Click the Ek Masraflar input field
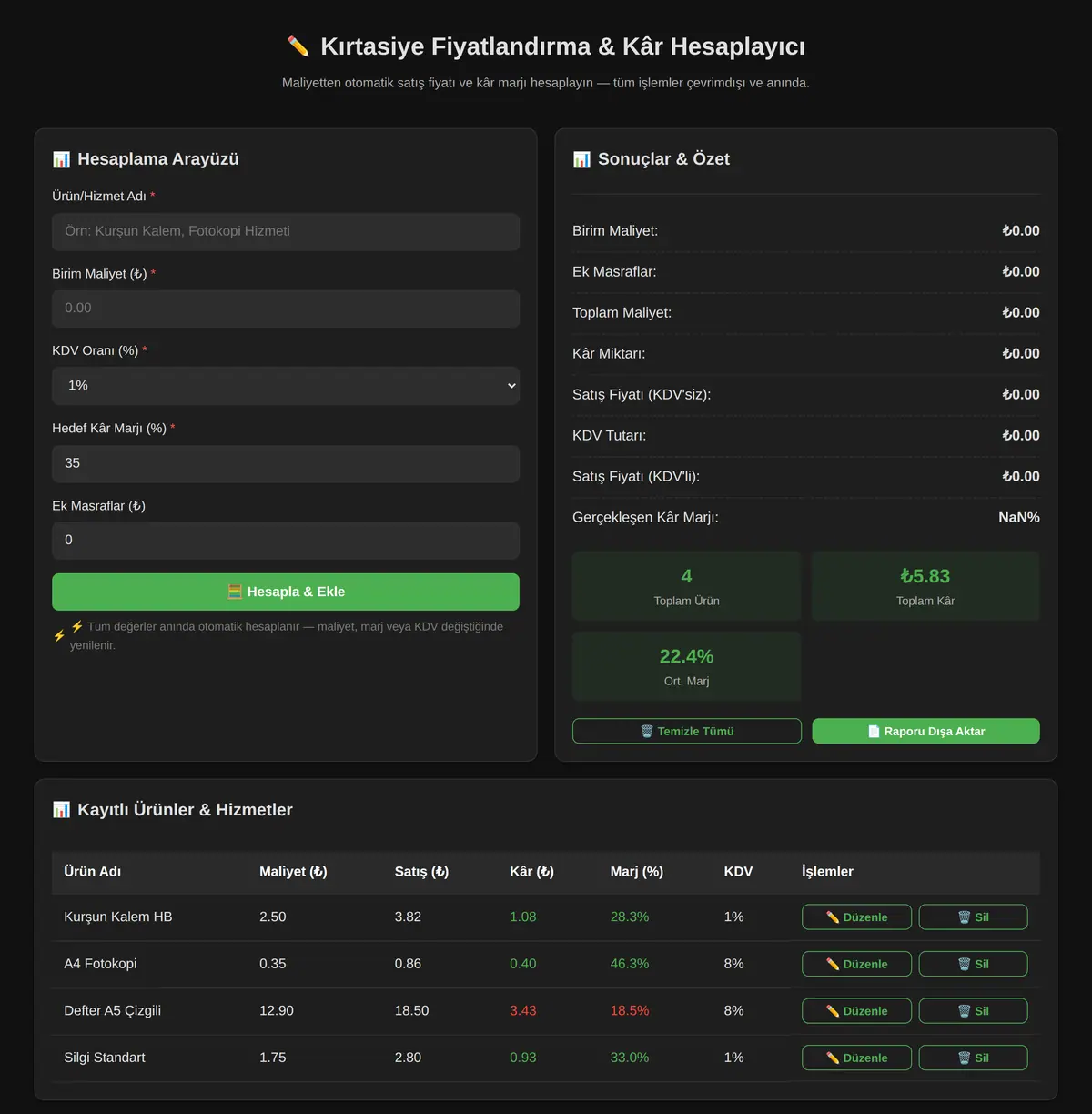The width and height of the screenshot is (1092, 1114). (286, 541)
